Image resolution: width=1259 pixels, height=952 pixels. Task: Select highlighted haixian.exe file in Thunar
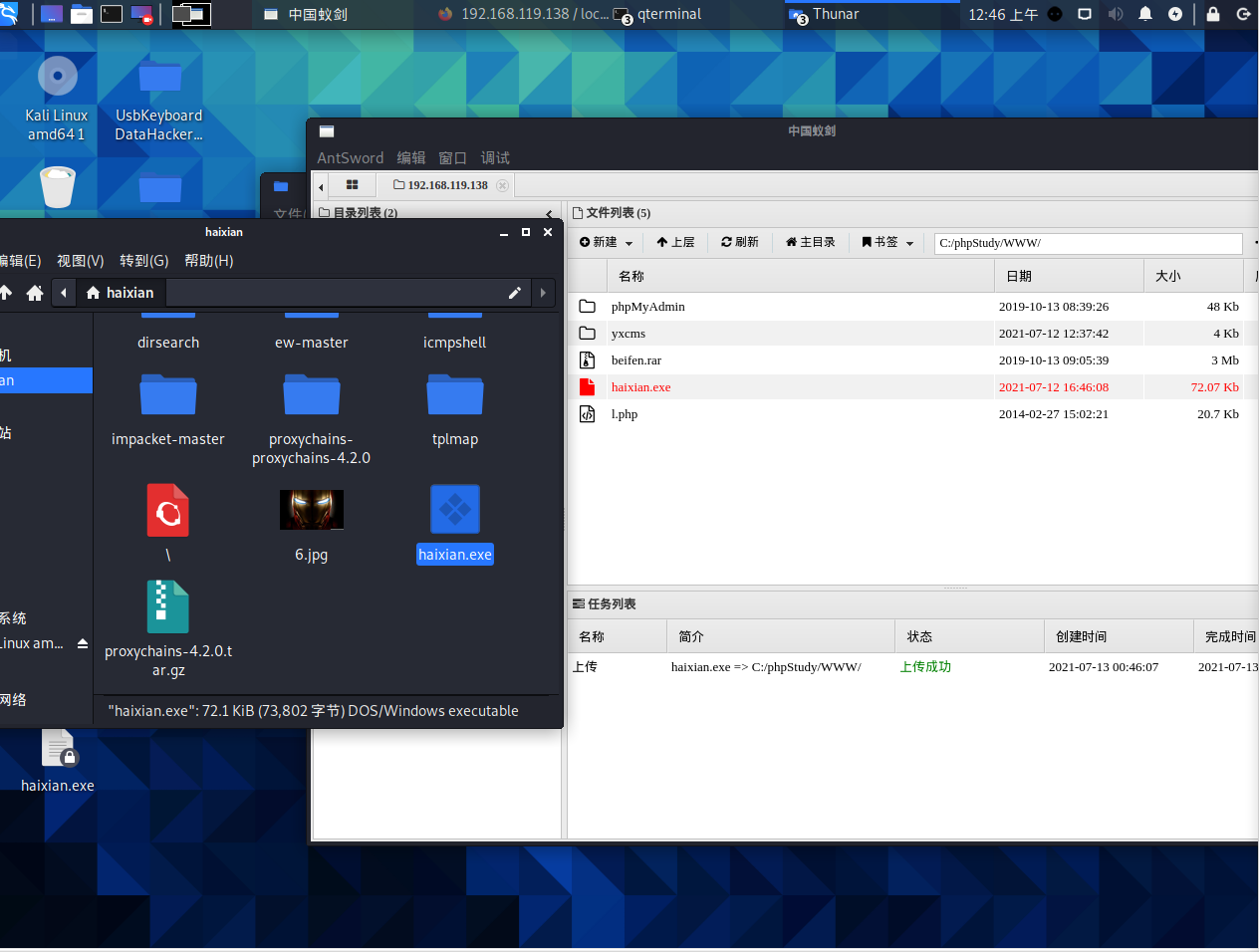455,525
